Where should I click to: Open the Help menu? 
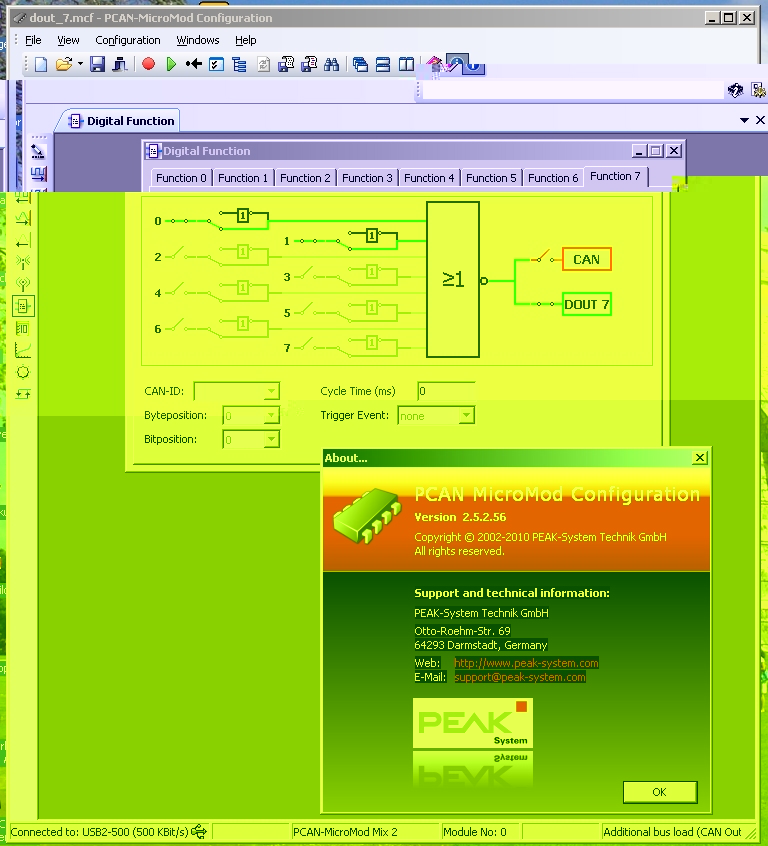tap(246, 40)
